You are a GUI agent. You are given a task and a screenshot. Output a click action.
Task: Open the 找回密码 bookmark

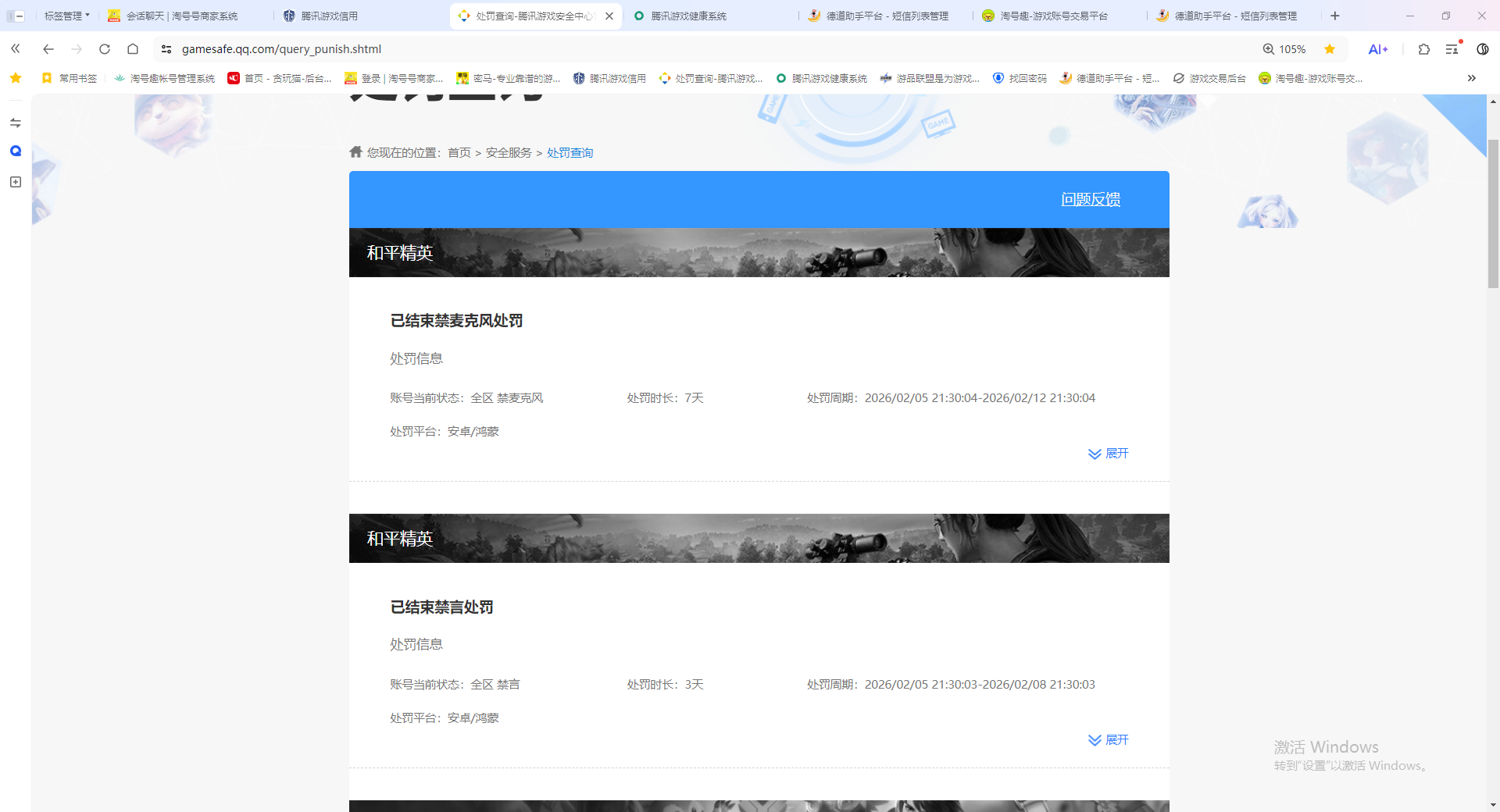pos(1020,78)
